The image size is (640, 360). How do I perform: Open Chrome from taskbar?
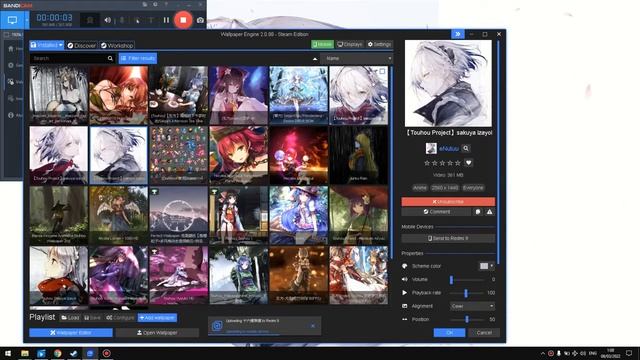(58, 353)
